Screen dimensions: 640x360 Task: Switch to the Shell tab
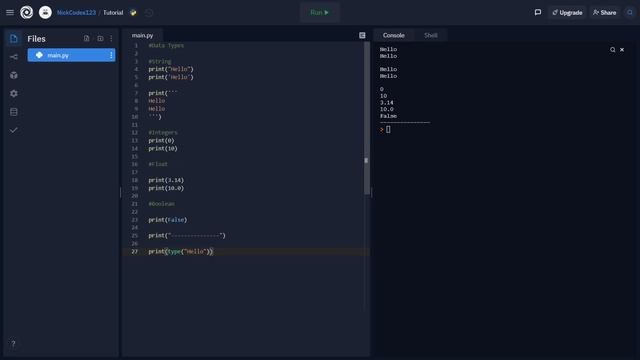click(x=431, y=36)
